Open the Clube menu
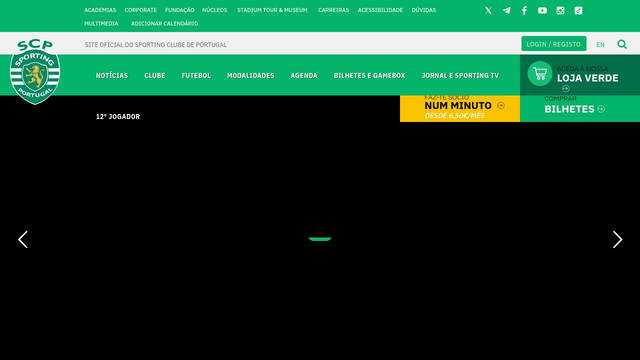This screenshot has width=640, height=360. 155,76
